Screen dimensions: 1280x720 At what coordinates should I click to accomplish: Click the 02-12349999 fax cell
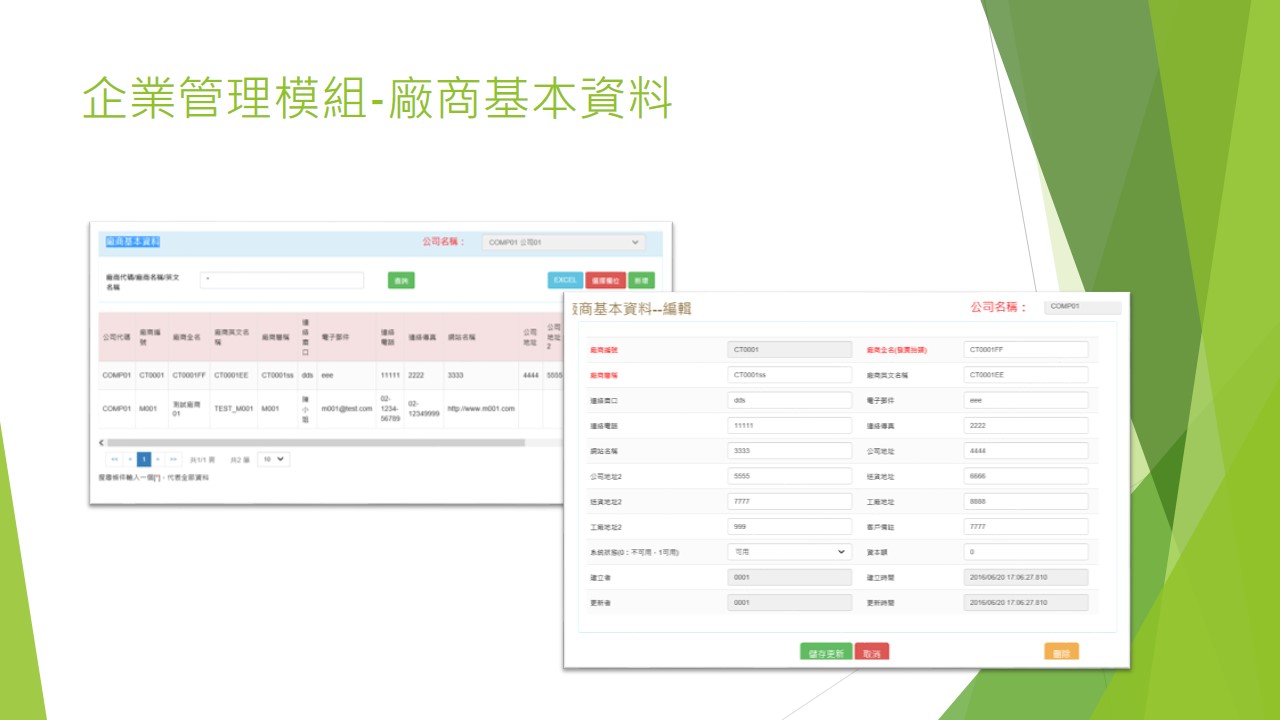tap(424, 408)
